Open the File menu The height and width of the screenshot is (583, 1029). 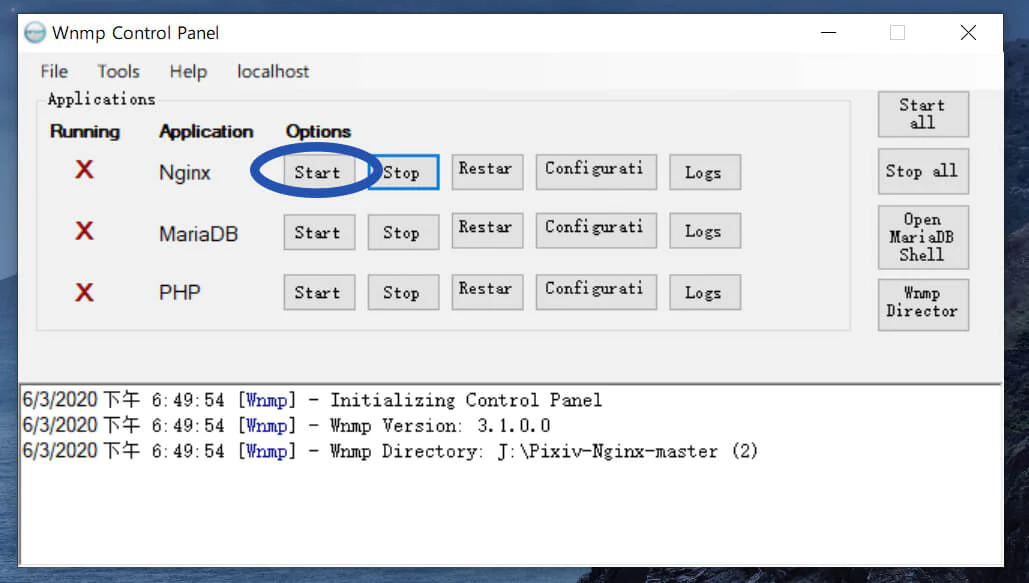[x=54, y=72]
